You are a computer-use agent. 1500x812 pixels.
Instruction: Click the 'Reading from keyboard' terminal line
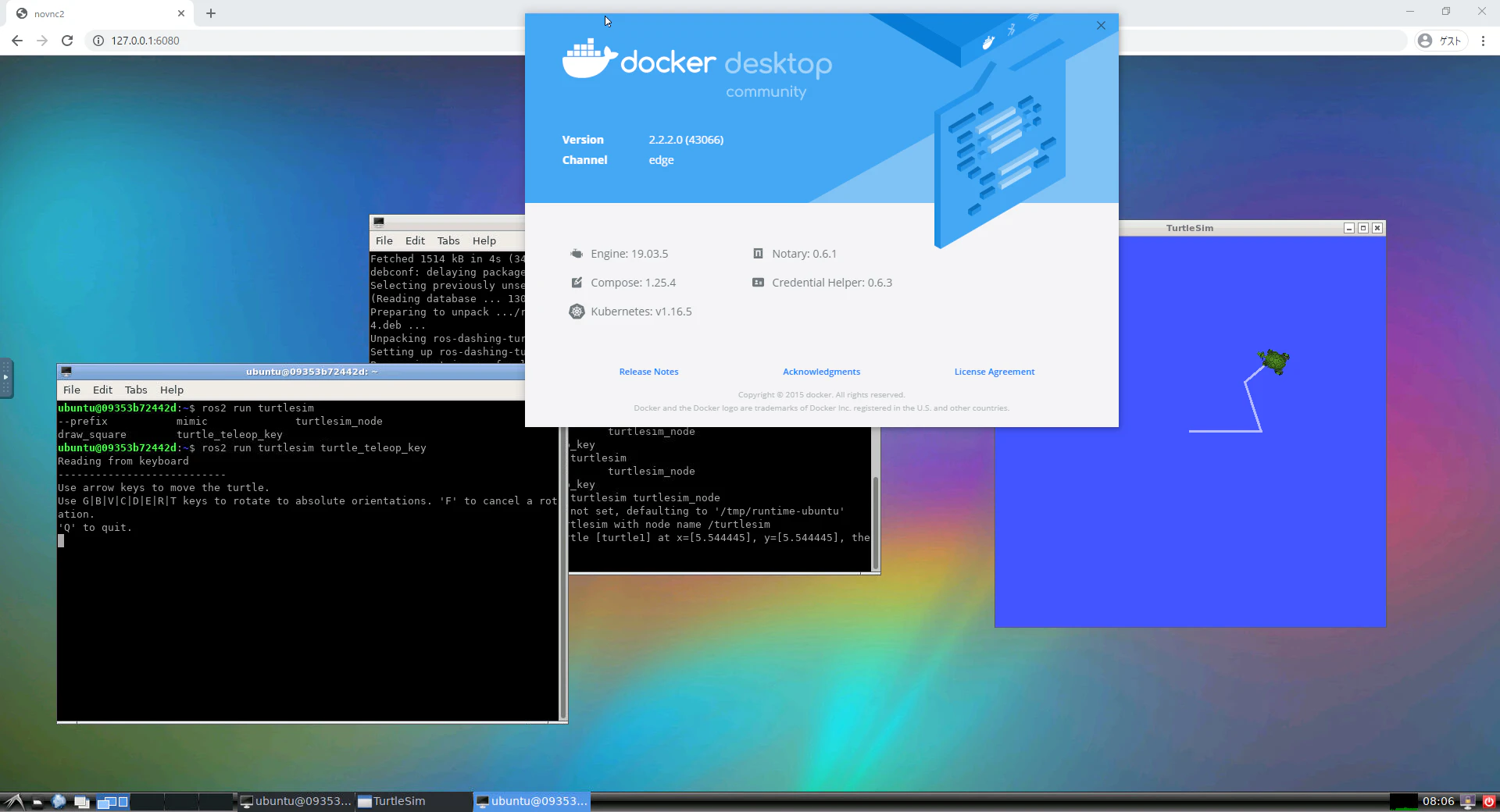click(x=123, y=461)
